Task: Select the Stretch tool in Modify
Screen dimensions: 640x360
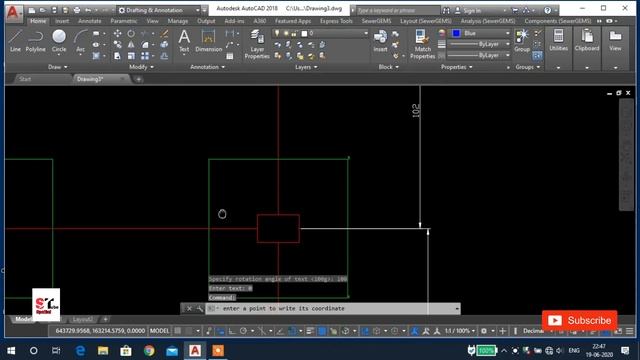Action: click(x=118, y=56)
